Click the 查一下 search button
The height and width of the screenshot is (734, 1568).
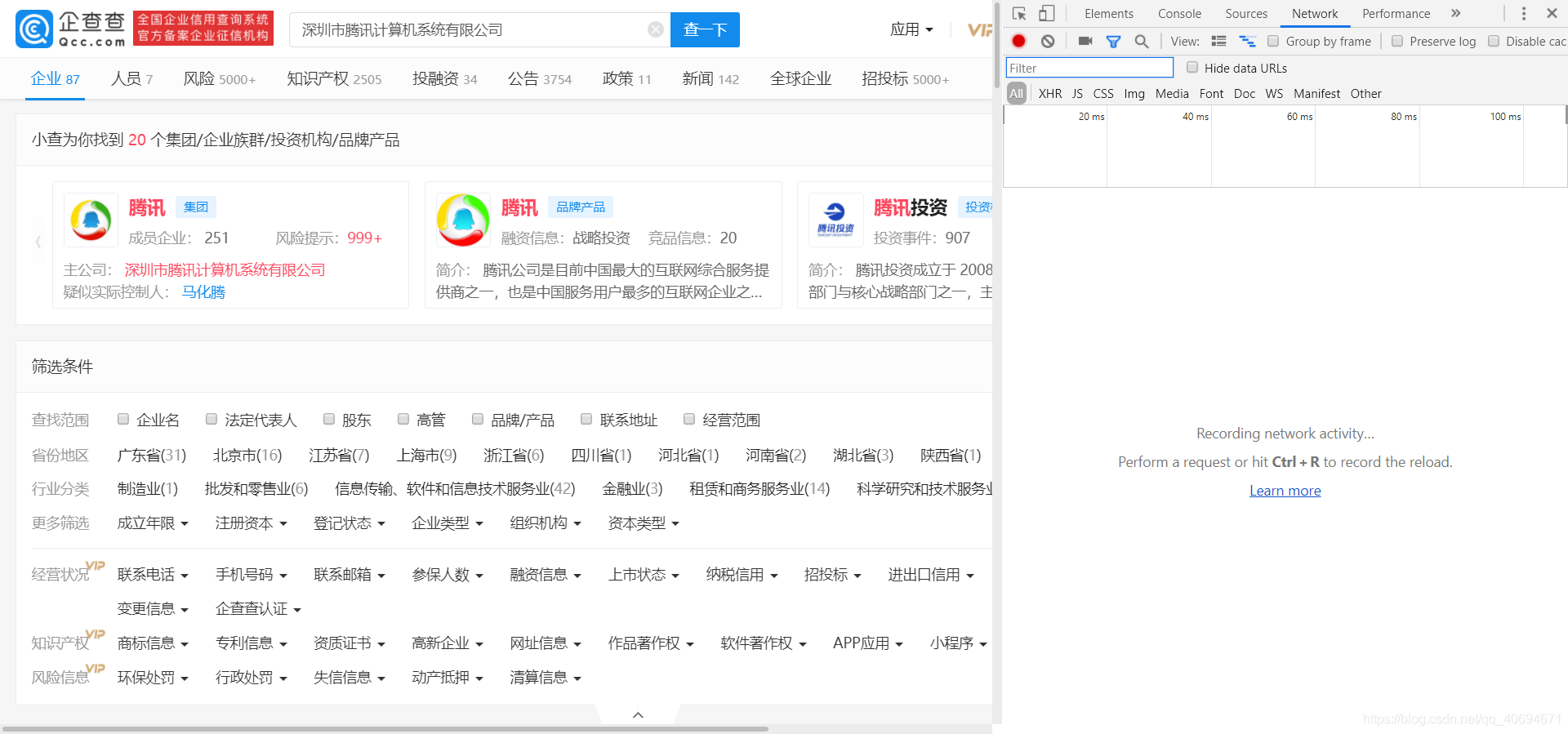705,29
